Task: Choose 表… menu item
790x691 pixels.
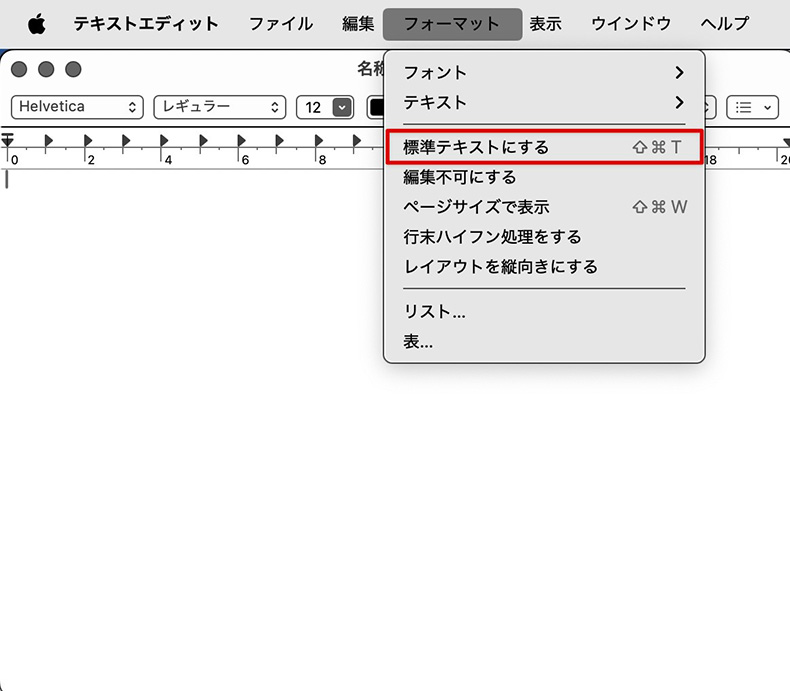Action: 544,341
